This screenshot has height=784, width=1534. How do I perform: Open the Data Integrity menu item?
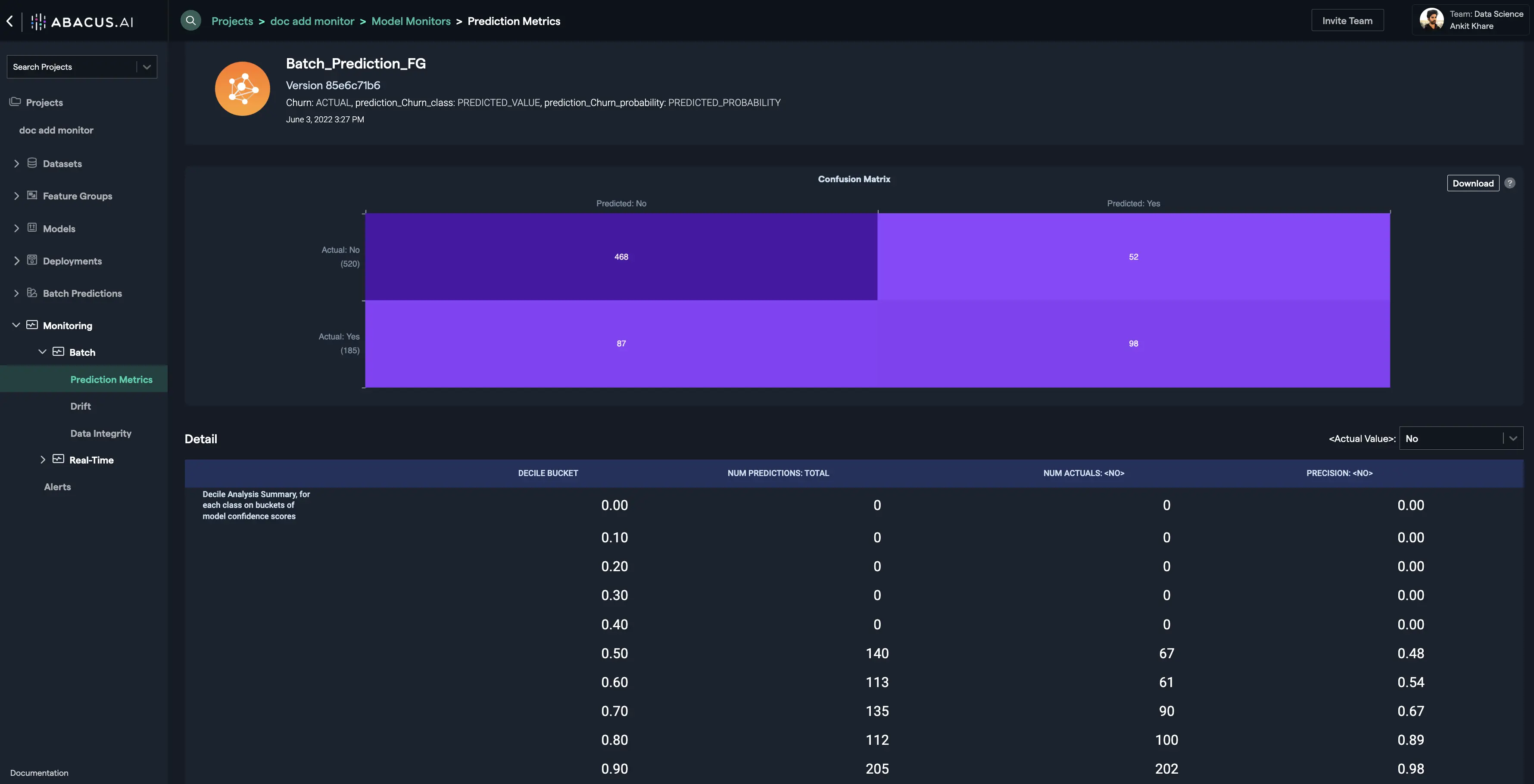click(101, 433)
